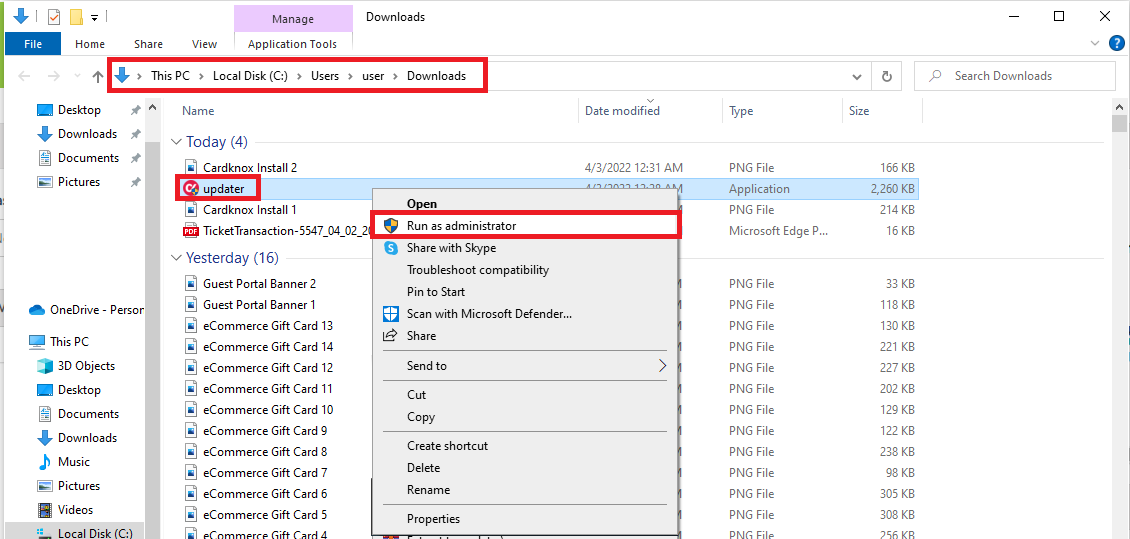Screen dimensions: 1130x539
Task: Click user in the address breadcrumb
Action: 373,76
